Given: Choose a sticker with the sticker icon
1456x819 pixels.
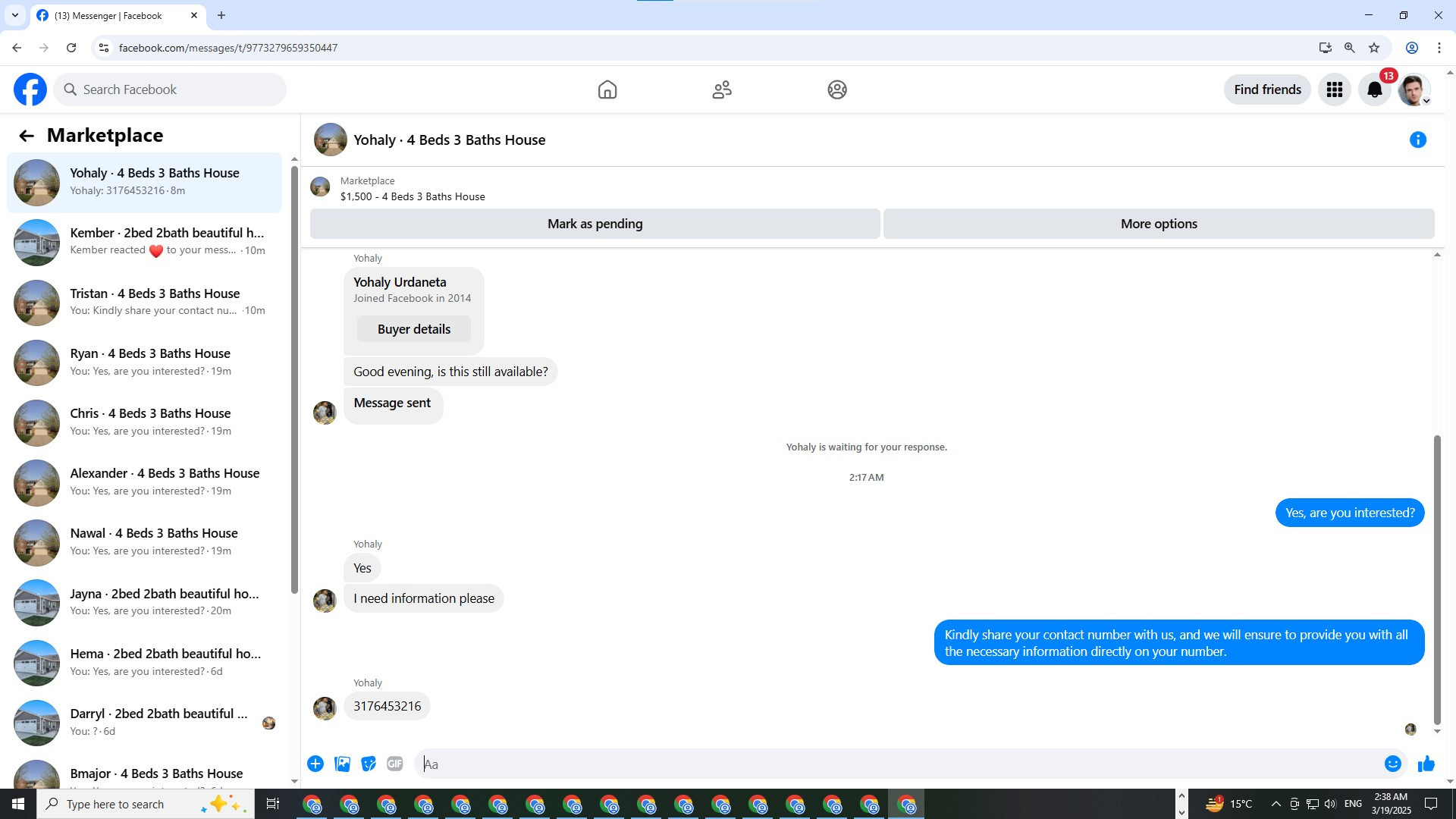Looking at the screenshot, I should click(369, 764).
